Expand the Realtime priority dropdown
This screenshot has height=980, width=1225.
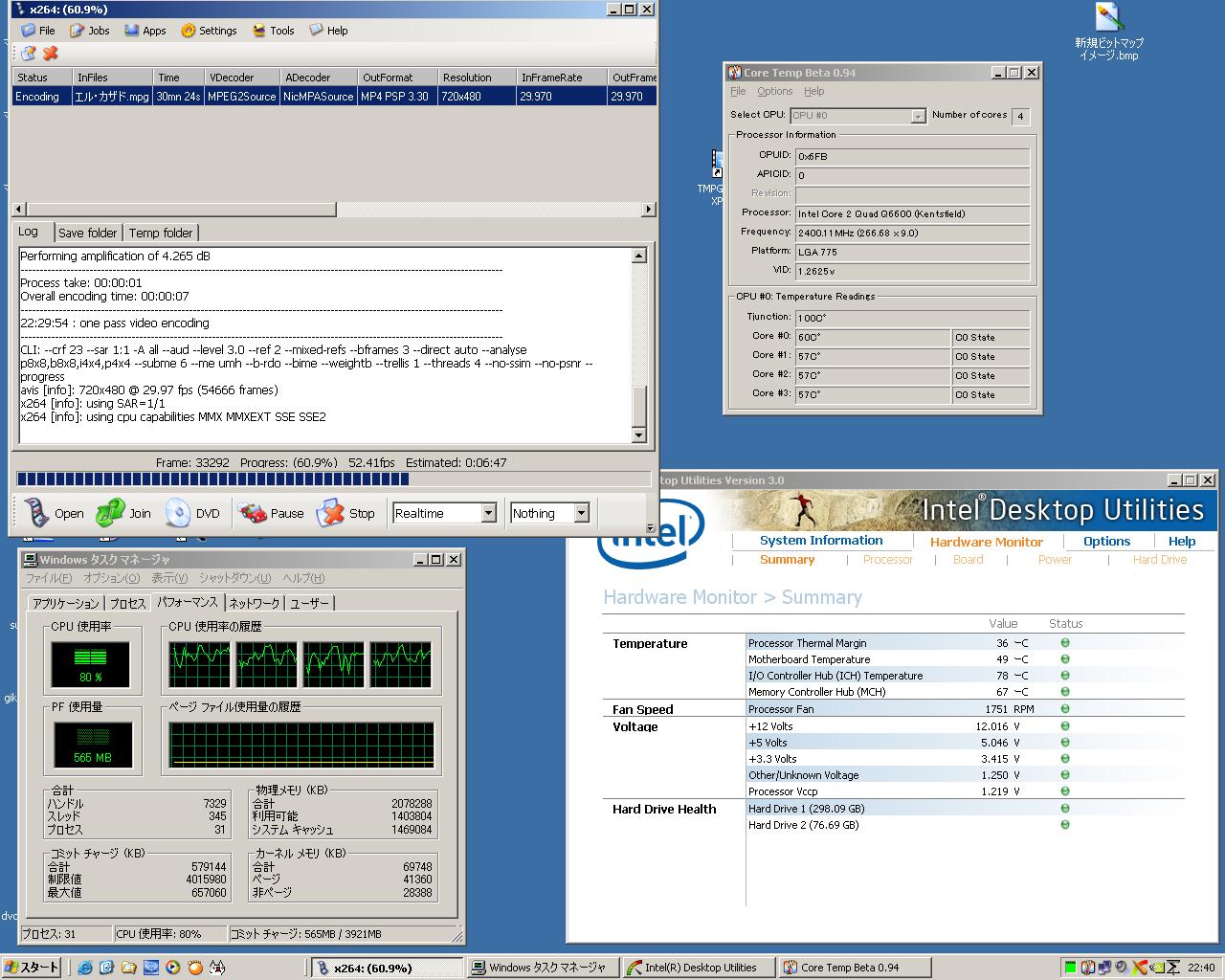489,513
